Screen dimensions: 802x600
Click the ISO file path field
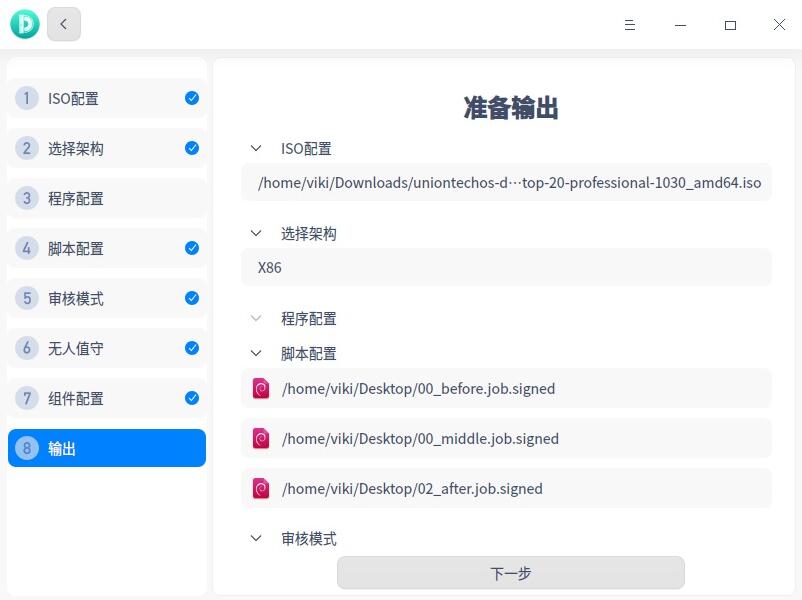point(507,183)
